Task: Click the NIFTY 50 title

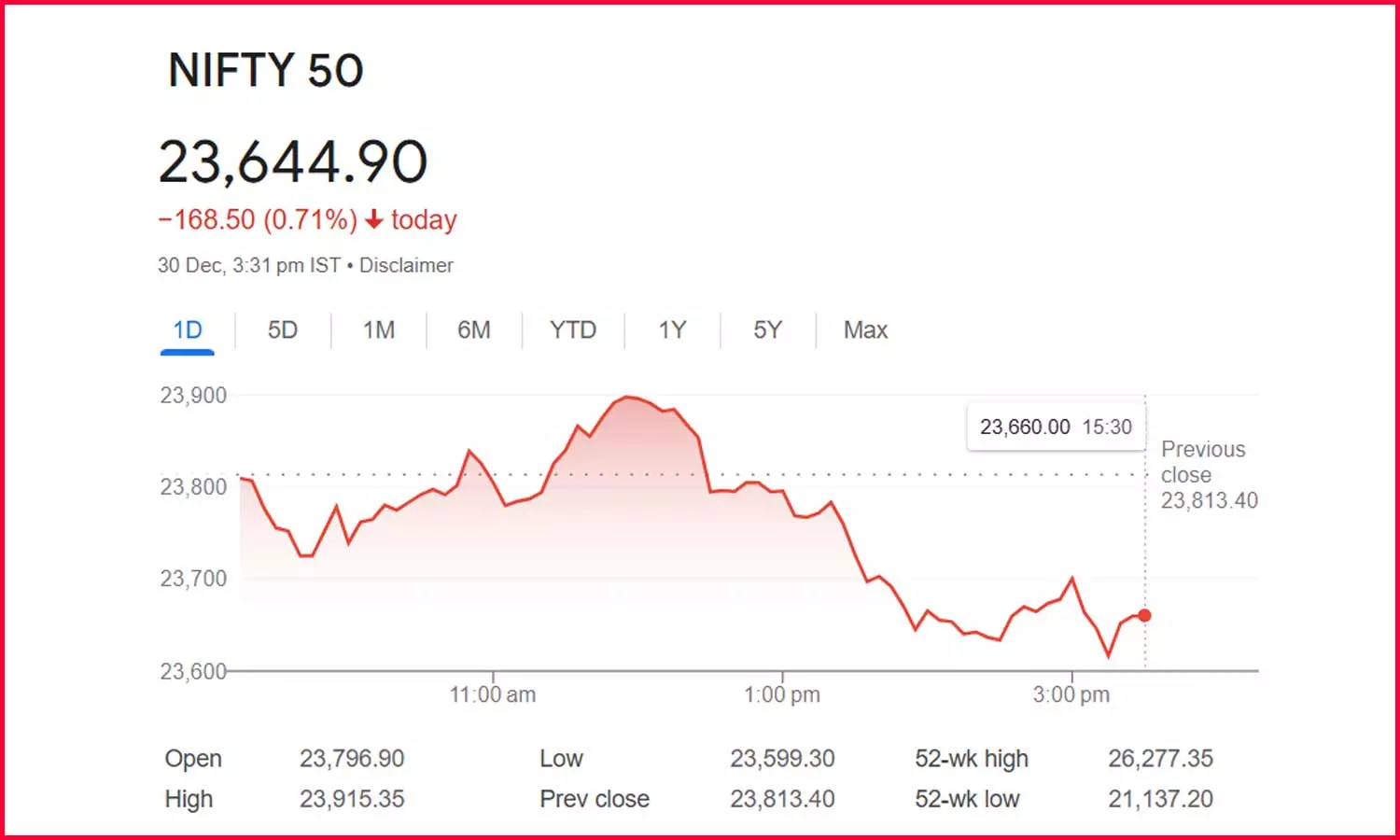Action: [x=266, y=71]
